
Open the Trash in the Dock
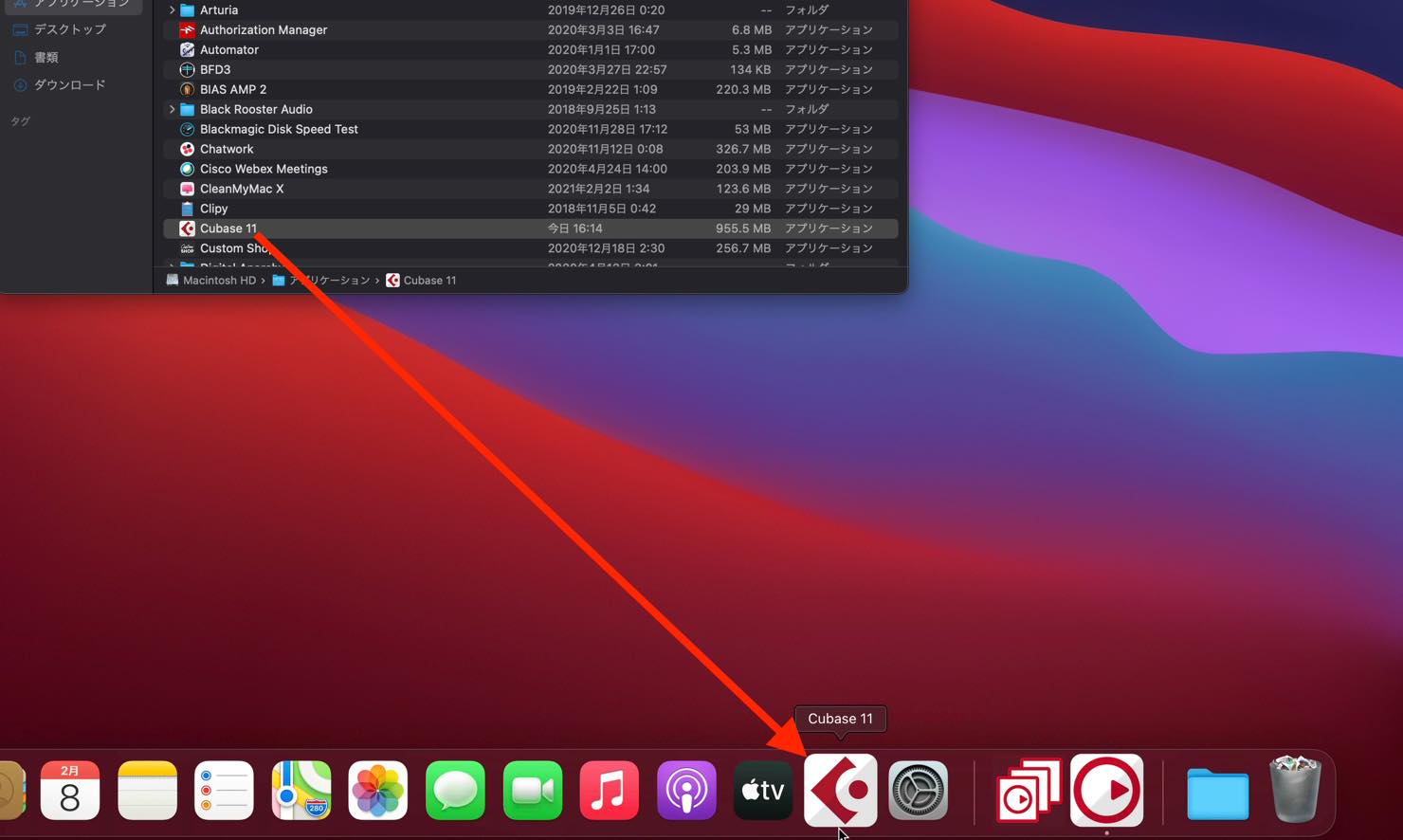1295,789
